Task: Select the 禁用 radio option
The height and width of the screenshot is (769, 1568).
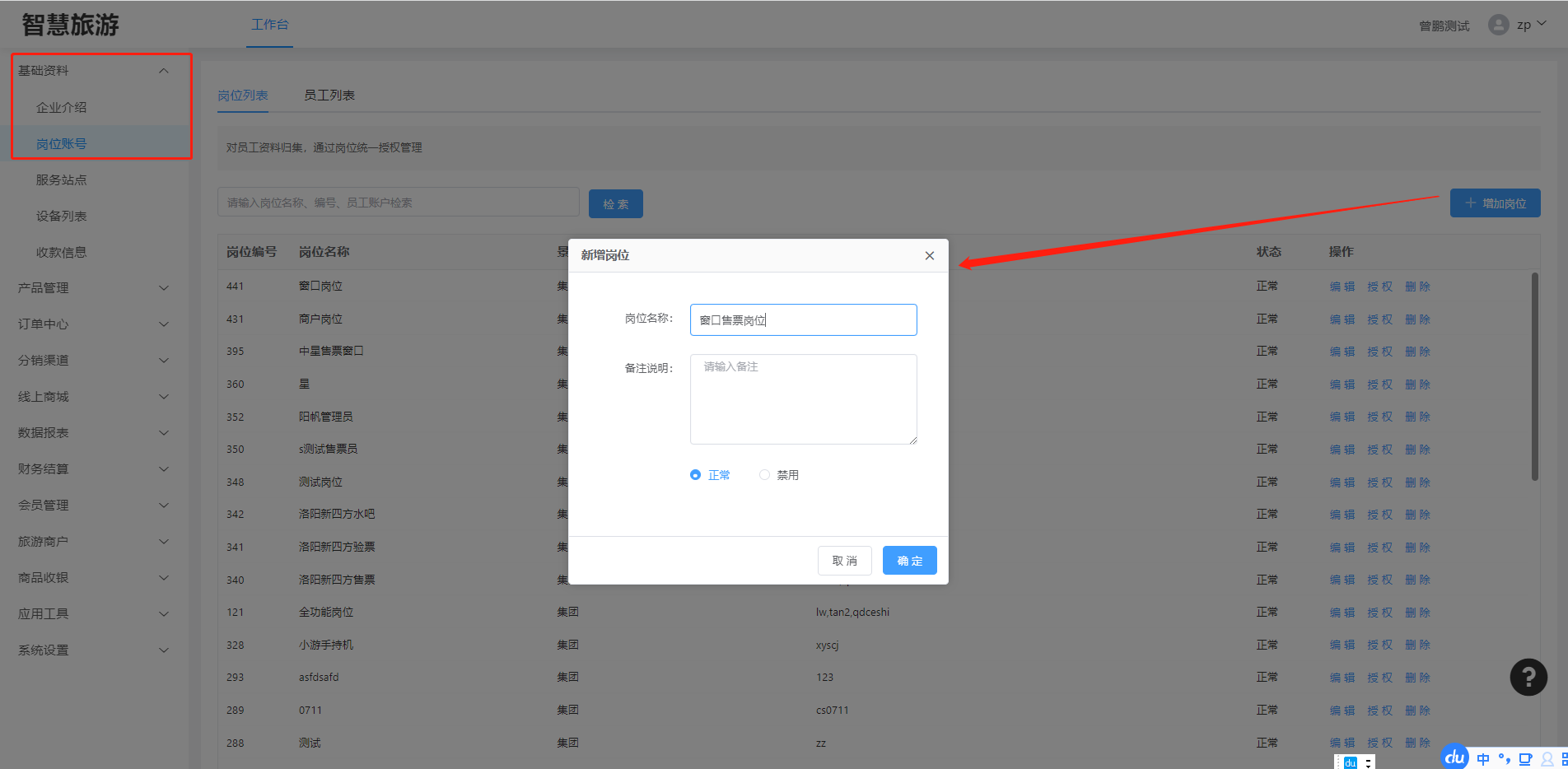Action: click(764, 475)
